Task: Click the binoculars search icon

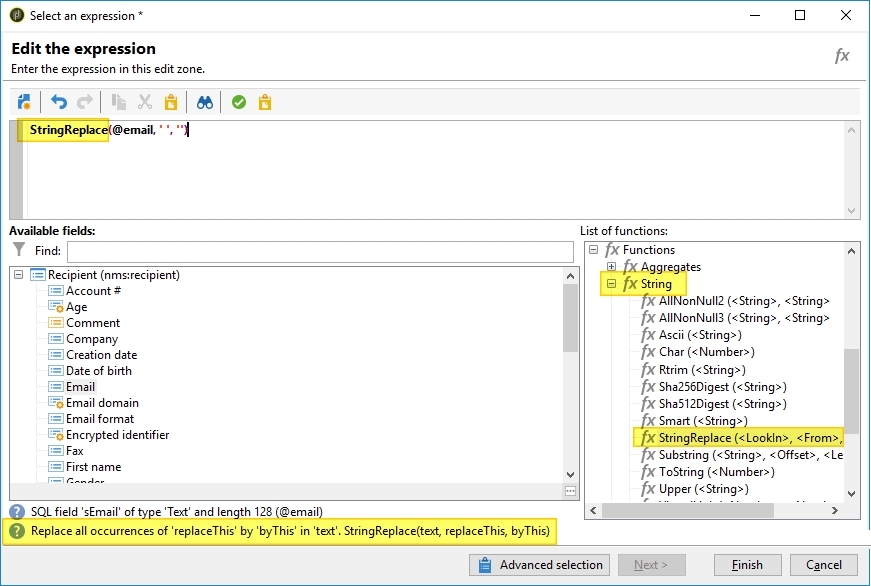Action: [205, 102]
